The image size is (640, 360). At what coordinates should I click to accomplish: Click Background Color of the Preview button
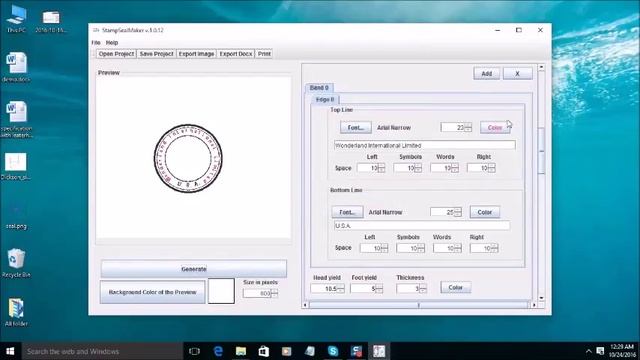153,292
